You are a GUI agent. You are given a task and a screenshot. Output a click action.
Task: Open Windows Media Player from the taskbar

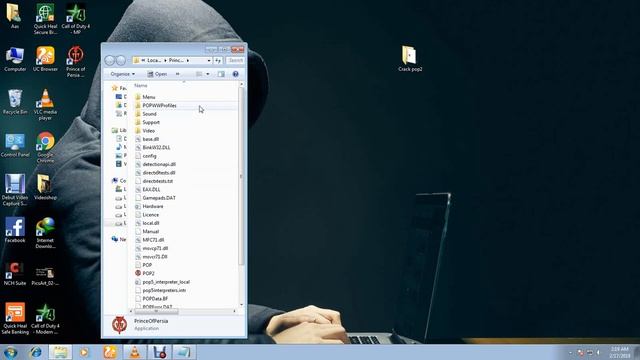tap(84, 352)
